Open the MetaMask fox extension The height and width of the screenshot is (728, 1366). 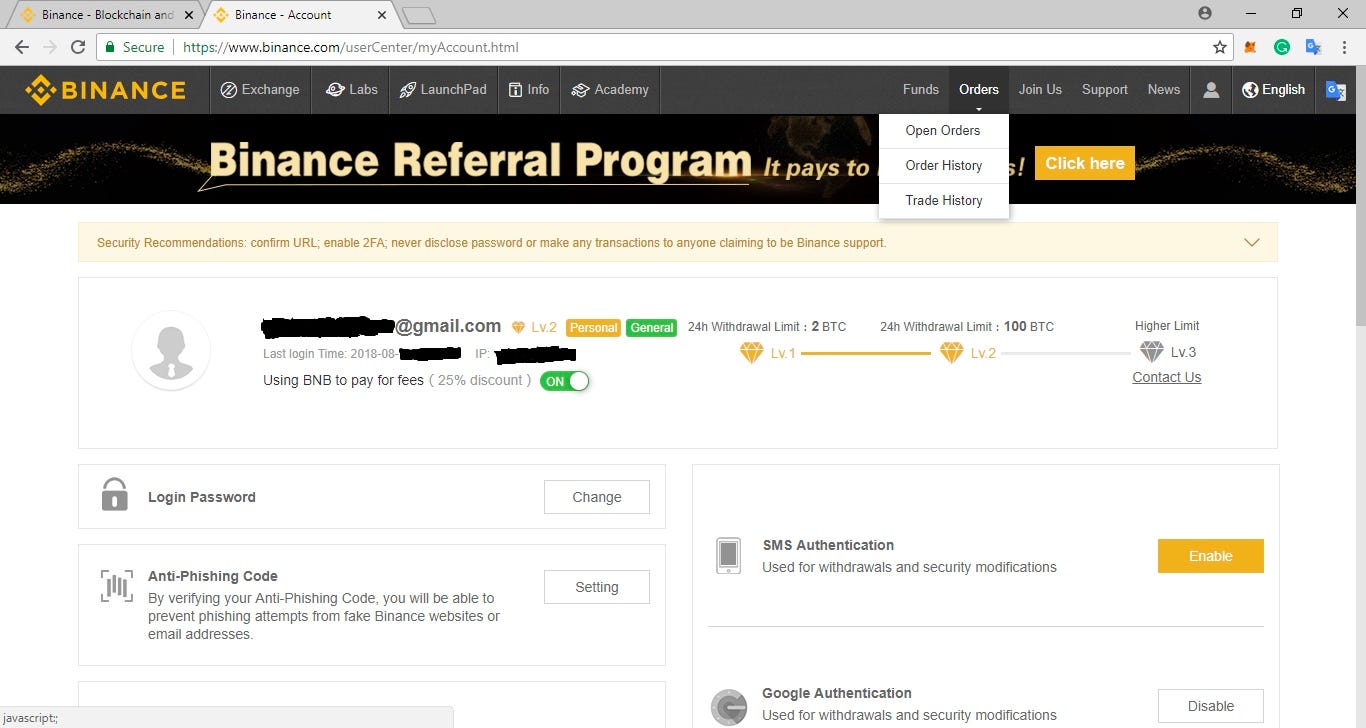1250,47
